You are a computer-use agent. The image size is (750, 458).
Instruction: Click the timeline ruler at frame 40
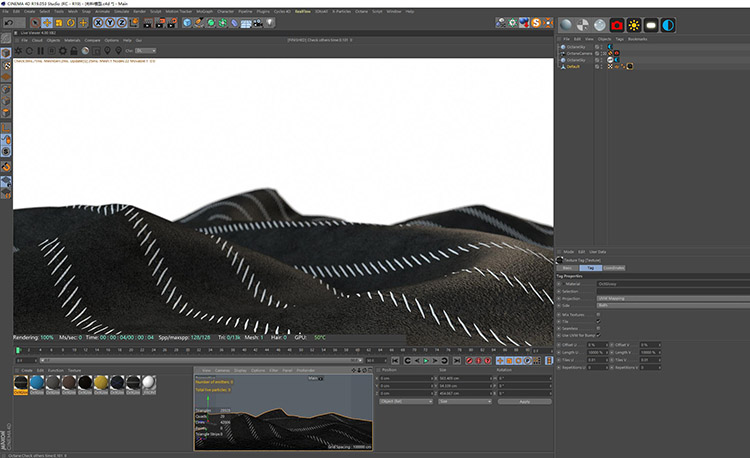(244, 350)
